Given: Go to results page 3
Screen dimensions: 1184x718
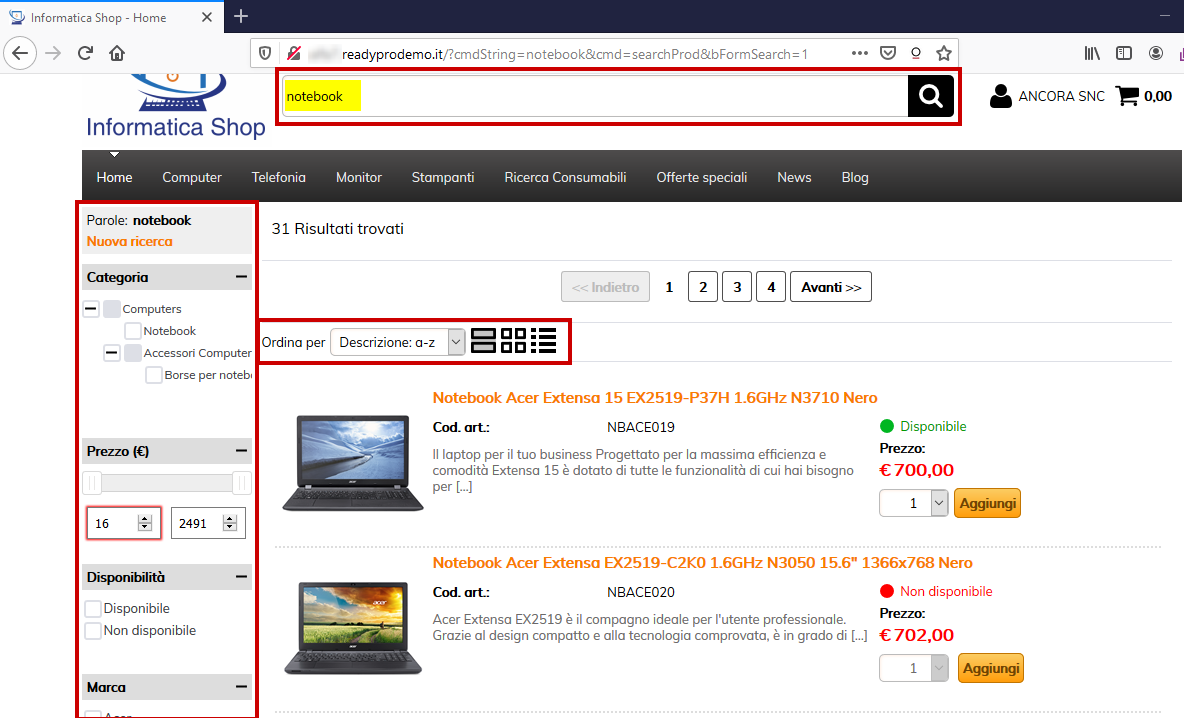Looking at the screenshot, I should (x=737, y=287).
